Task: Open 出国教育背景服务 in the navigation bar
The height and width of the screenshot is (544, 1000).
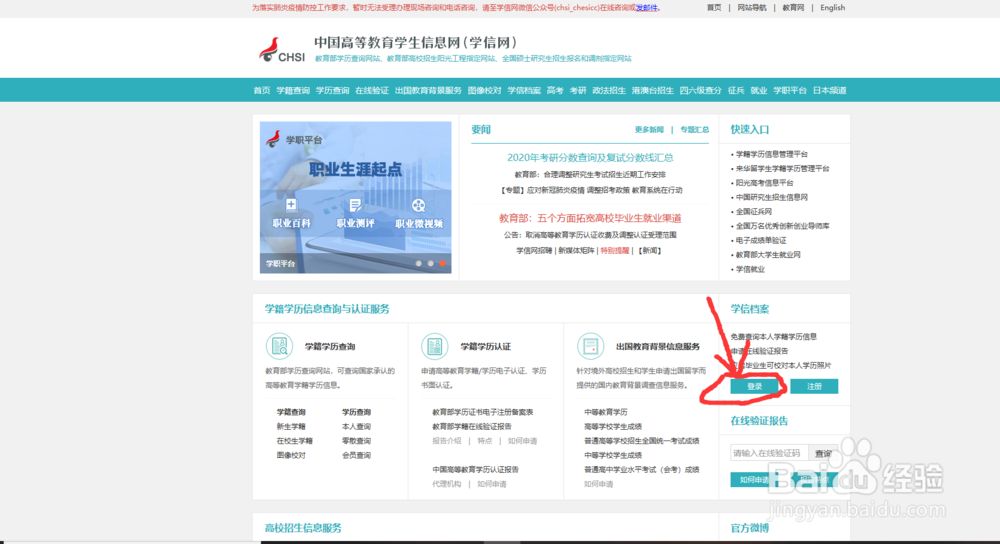Action: click(428, 91)
